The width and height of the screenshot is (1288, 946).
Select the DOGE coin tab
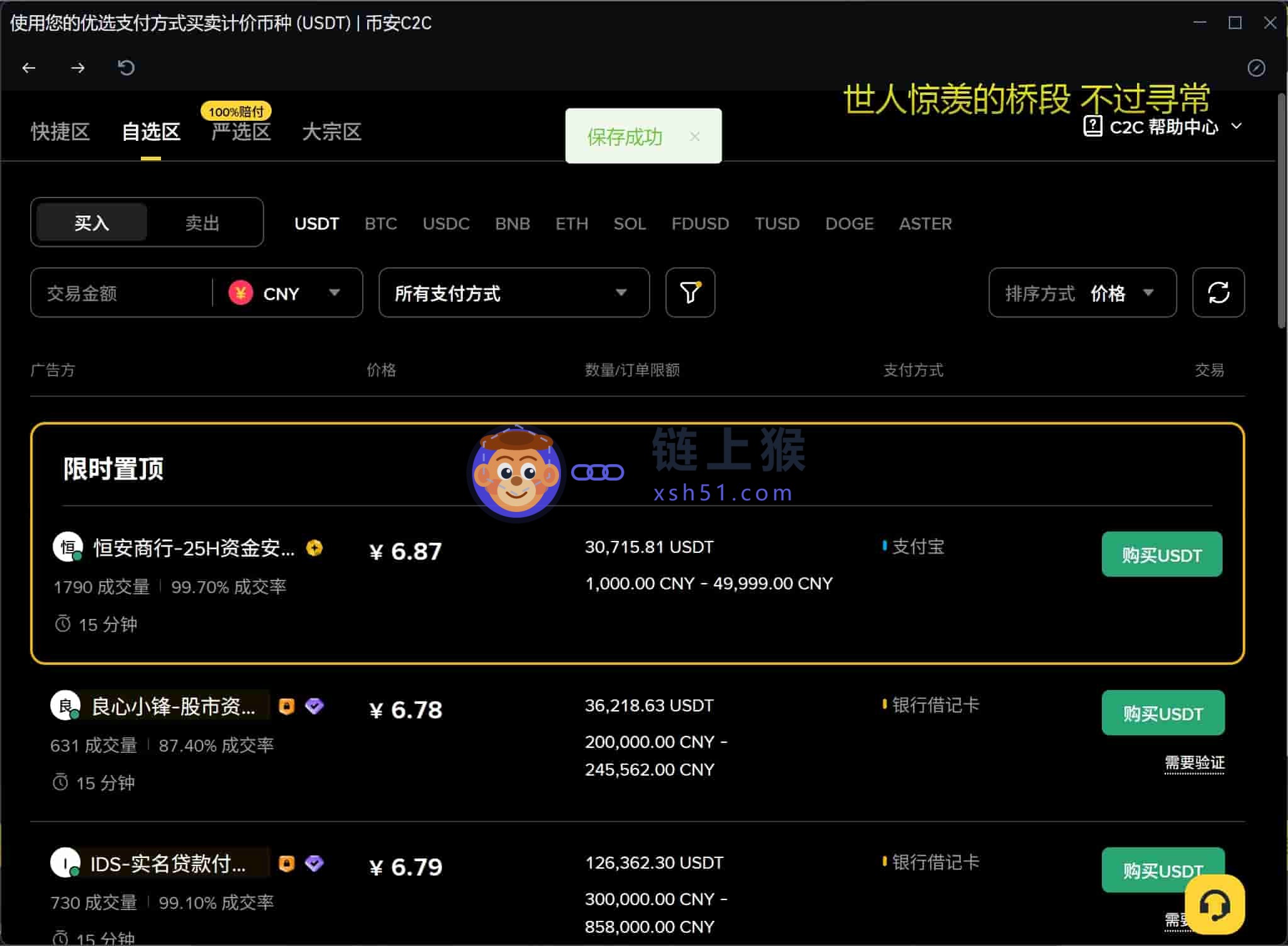(849, 223)
